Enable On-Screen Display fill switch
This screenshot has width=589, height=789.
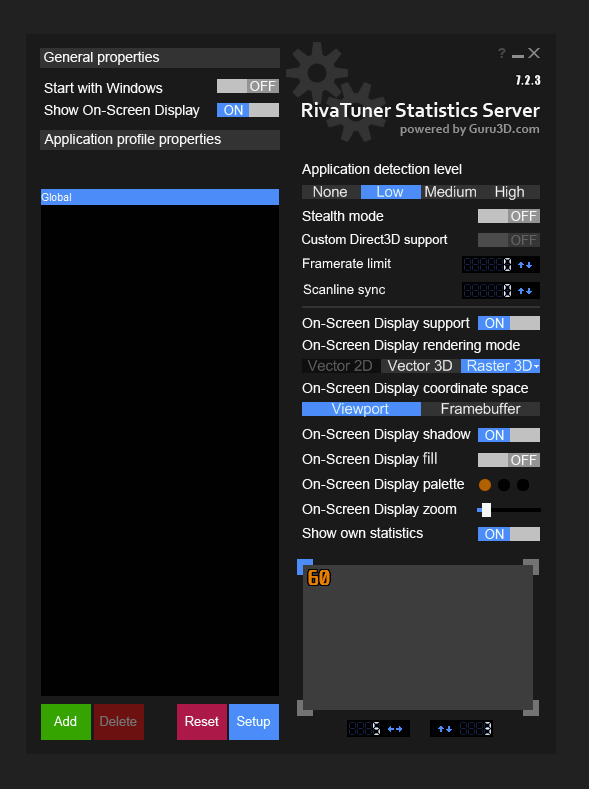(x=509, y=460)
